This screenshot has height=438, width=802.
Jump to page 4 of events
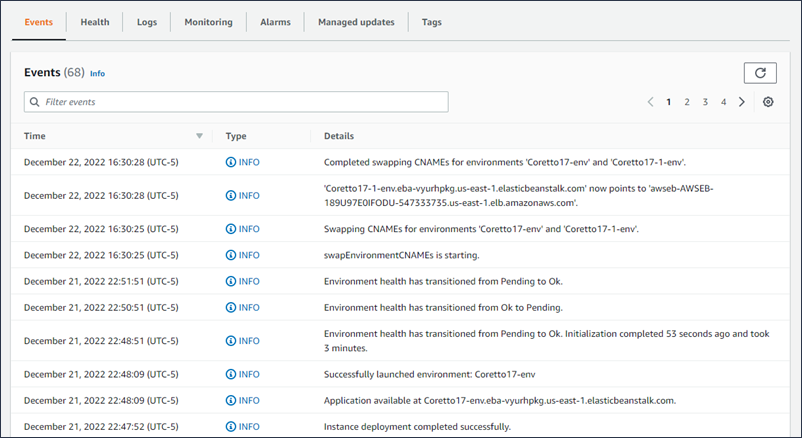723,102
